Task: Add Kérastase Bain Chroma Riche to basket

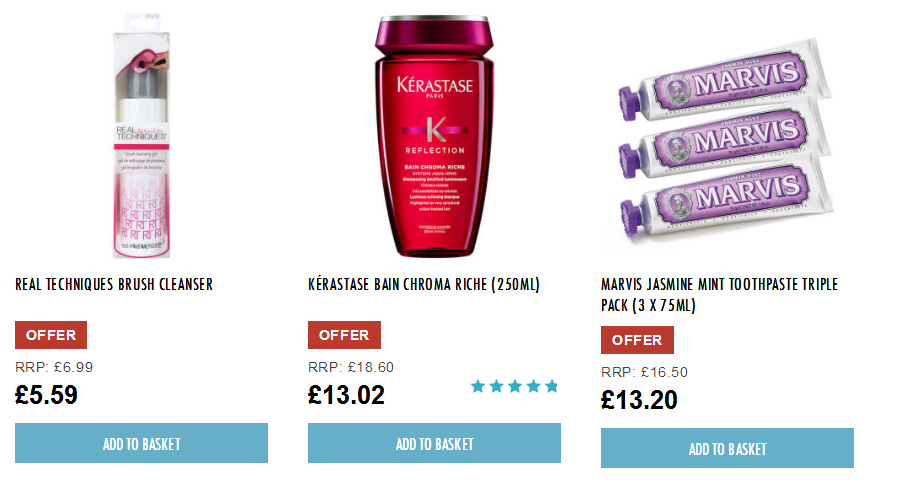Action: coord(434,443)
